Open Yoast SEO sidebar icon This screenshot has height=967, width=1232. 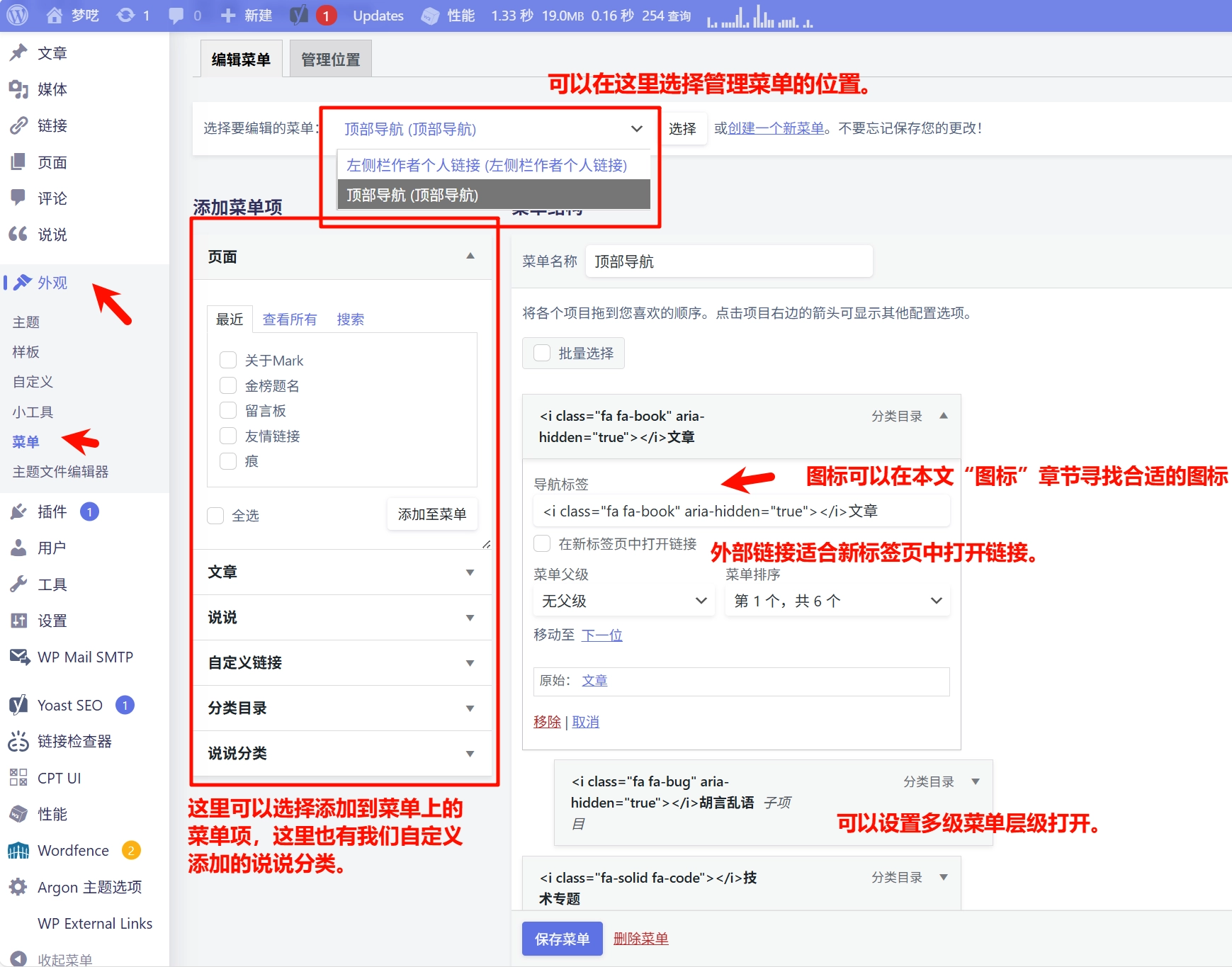(x=18, y=705)
